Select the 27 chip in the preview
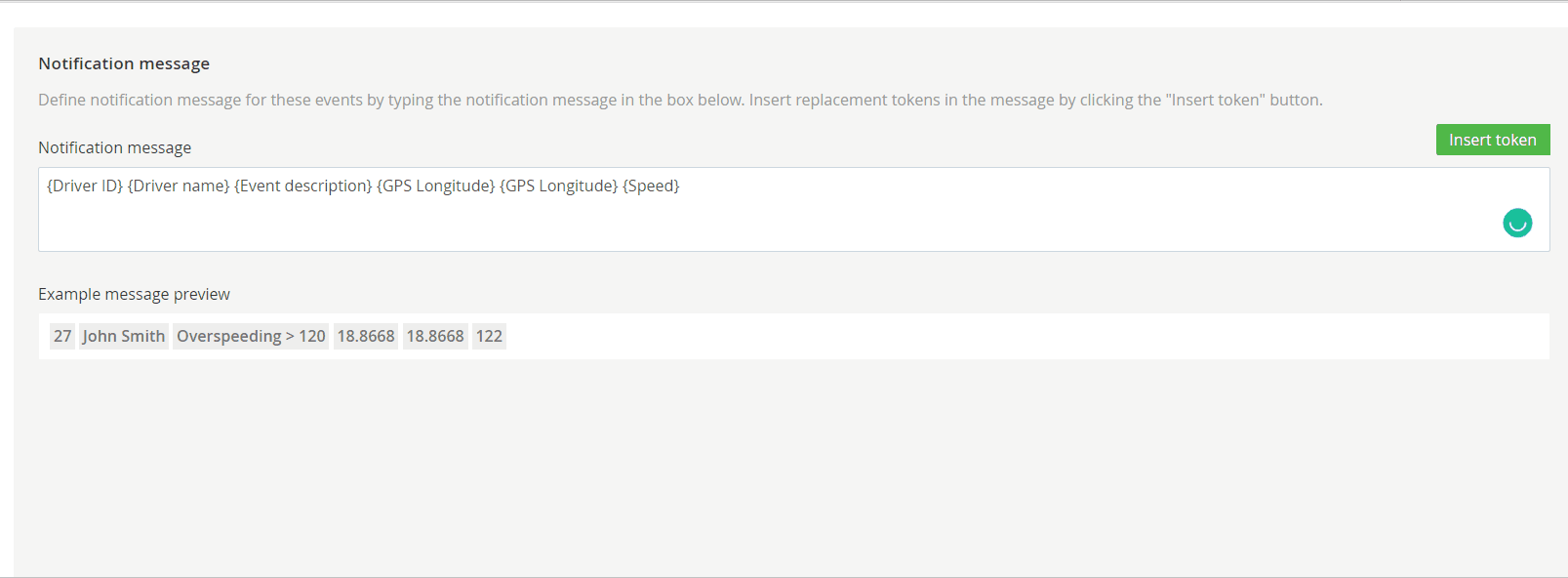This screenshot has height=578, width=1568. [62, 336]
